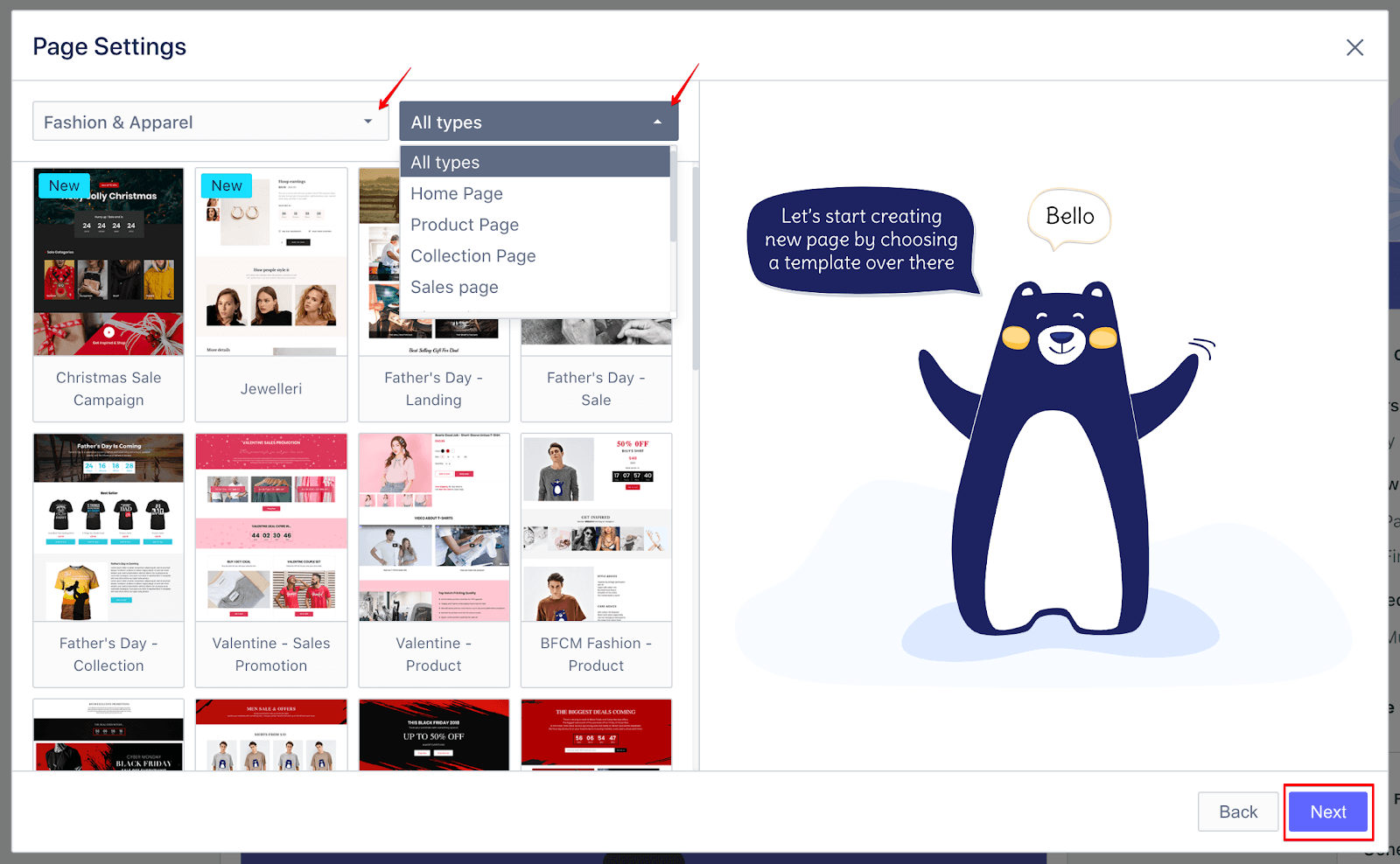Select Home Page from the type list
Viewport: 1400px width, 864px height.
tap(456, 193)
